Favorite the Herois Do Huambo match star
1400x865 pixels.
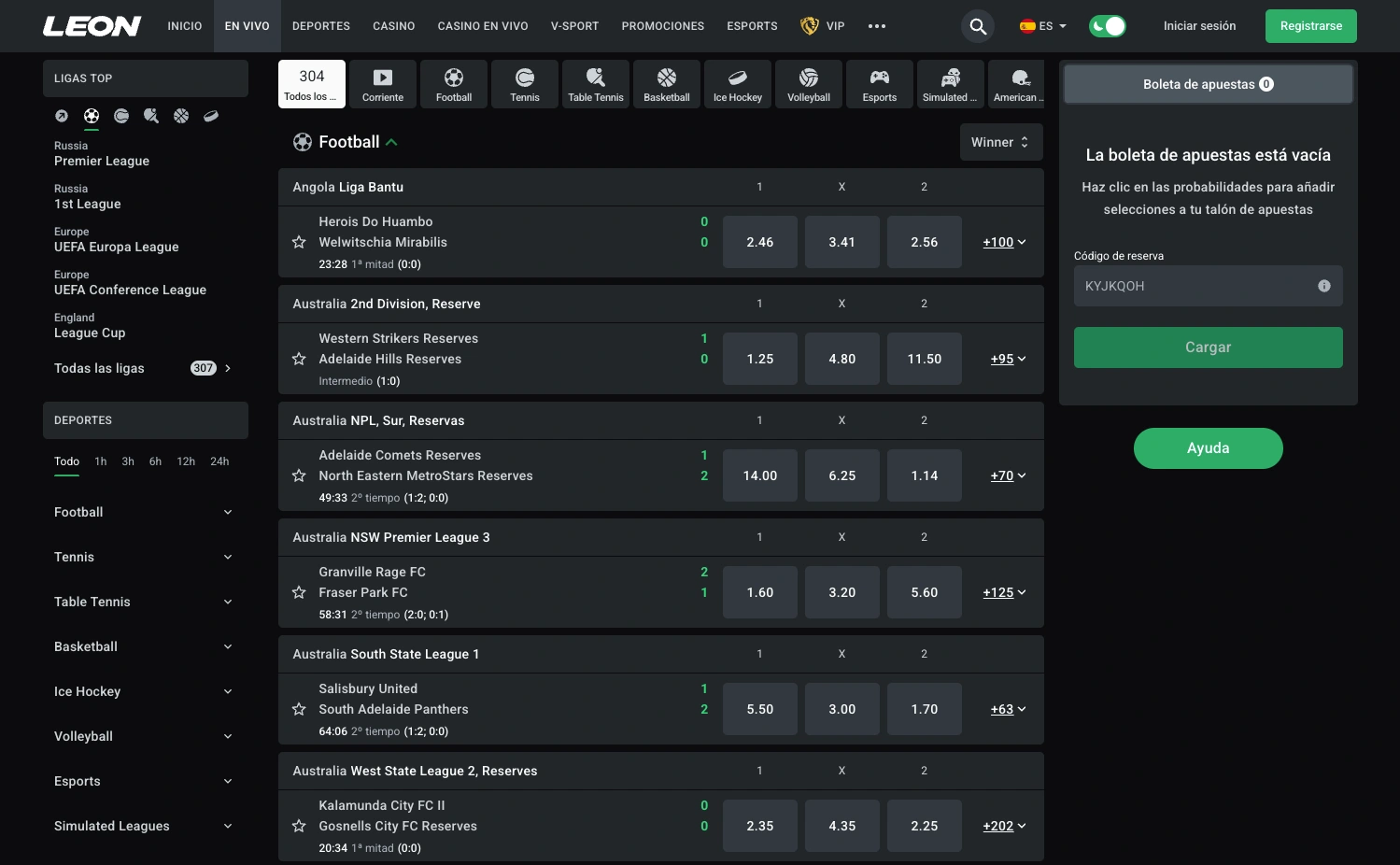point(299,242)
